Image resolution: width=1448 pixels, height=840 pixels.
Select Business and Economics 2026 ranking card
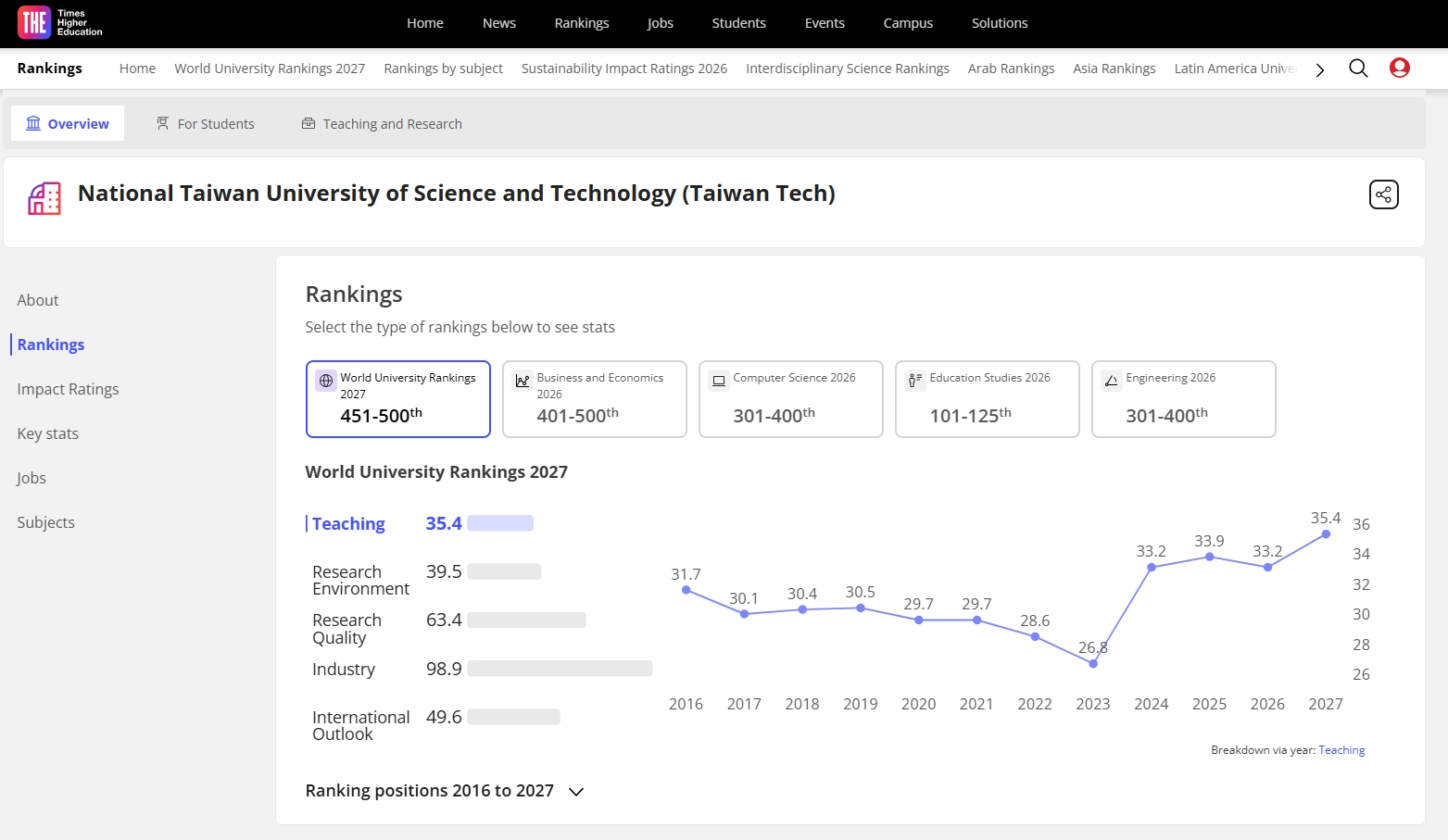pyautogui.click(x=595, y=399)
